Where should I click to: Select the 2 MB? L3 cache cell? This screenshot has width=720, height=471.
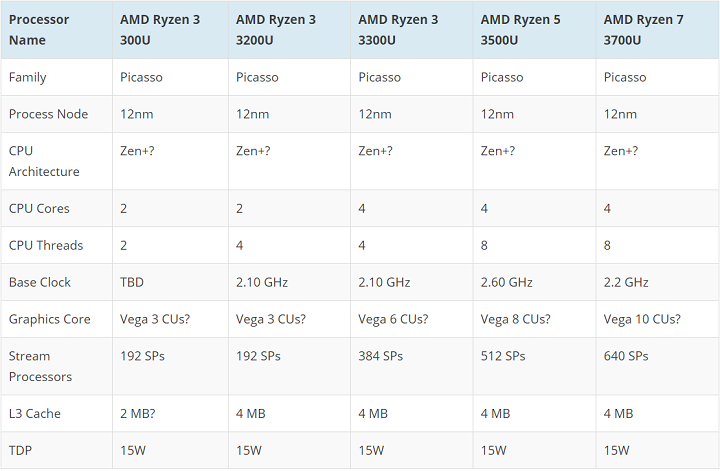tap(140, 413)
